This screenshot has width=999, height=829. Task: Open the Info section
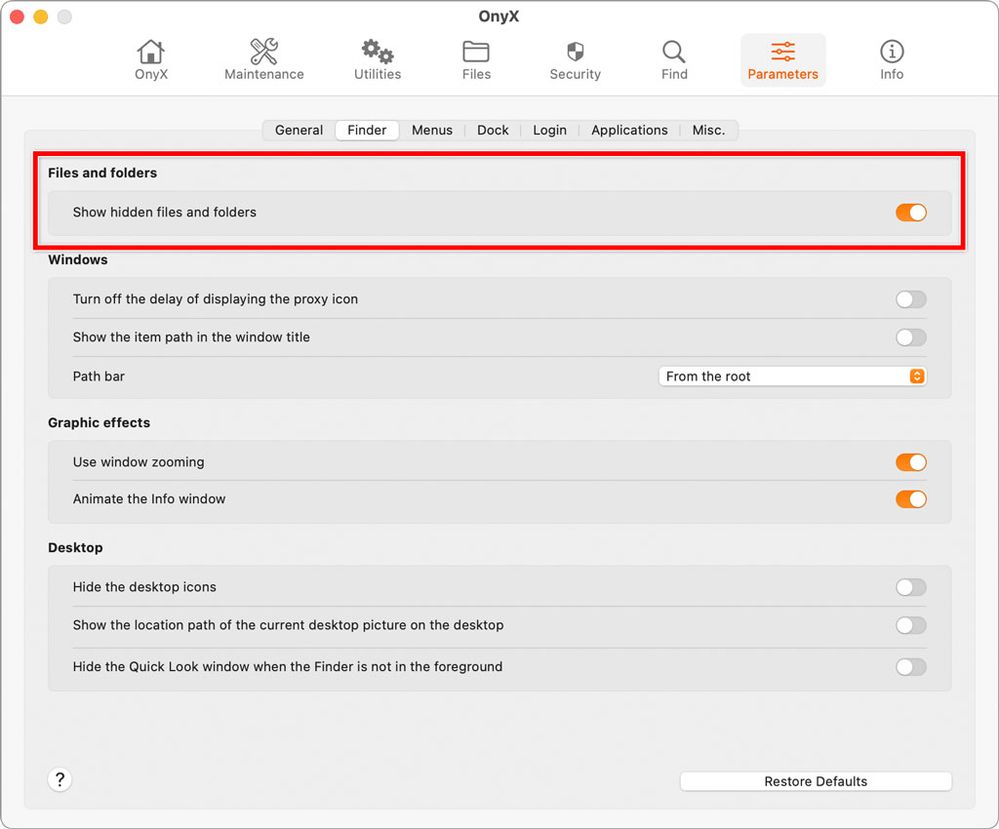point(891,60)
